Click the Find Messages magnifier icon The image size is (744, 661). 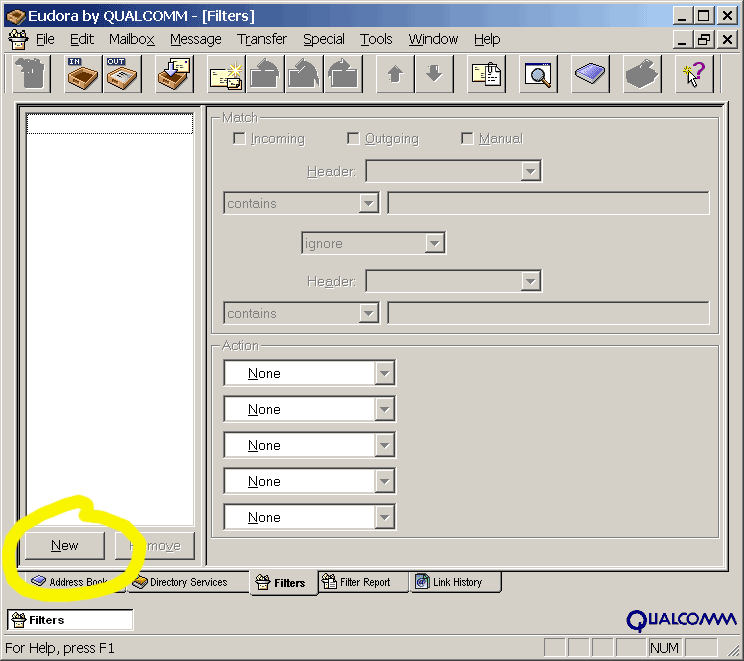point(538,74)
